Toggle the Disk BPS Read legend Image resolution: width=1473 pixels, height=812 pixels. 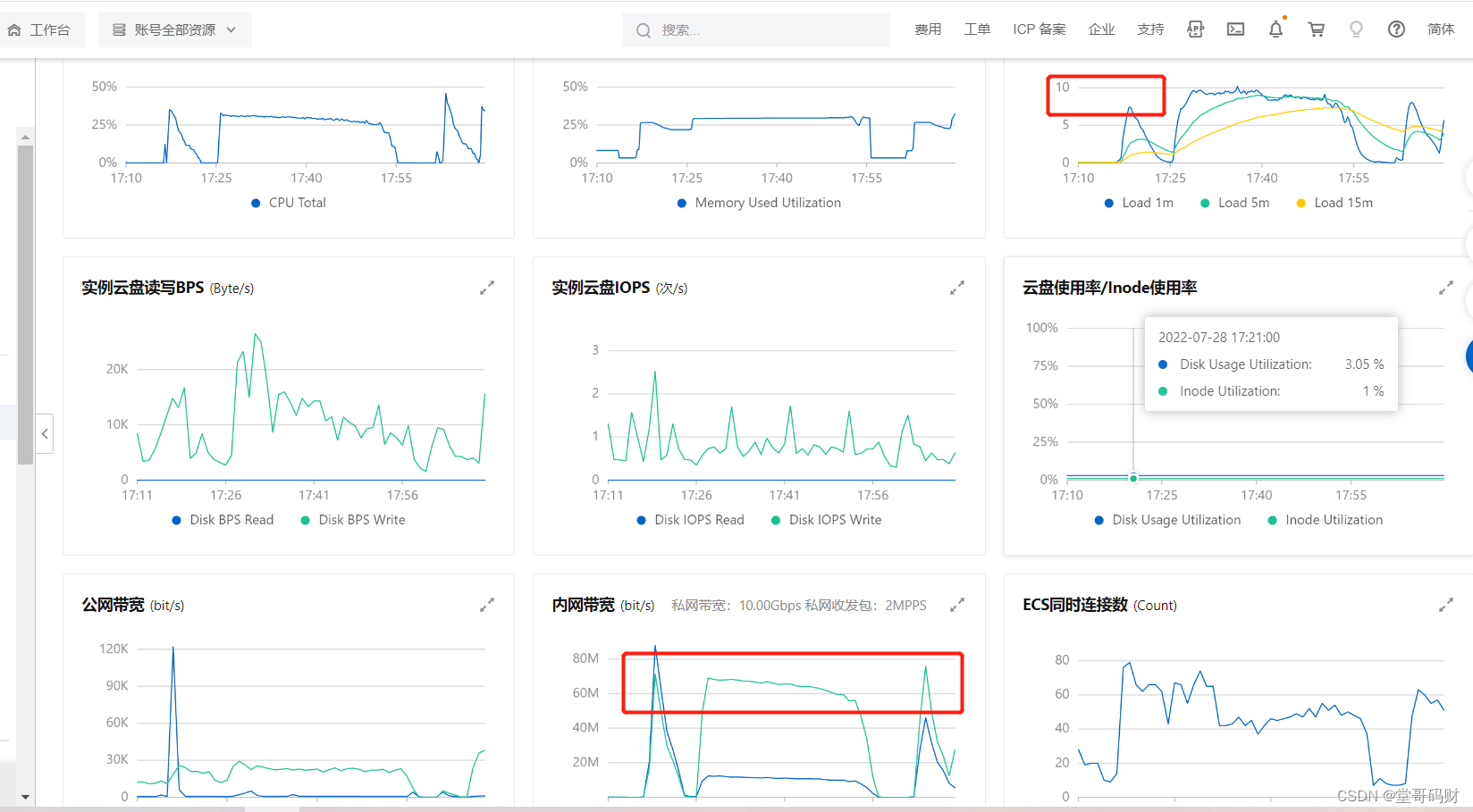pyautogui.click(x=223, y=520)
